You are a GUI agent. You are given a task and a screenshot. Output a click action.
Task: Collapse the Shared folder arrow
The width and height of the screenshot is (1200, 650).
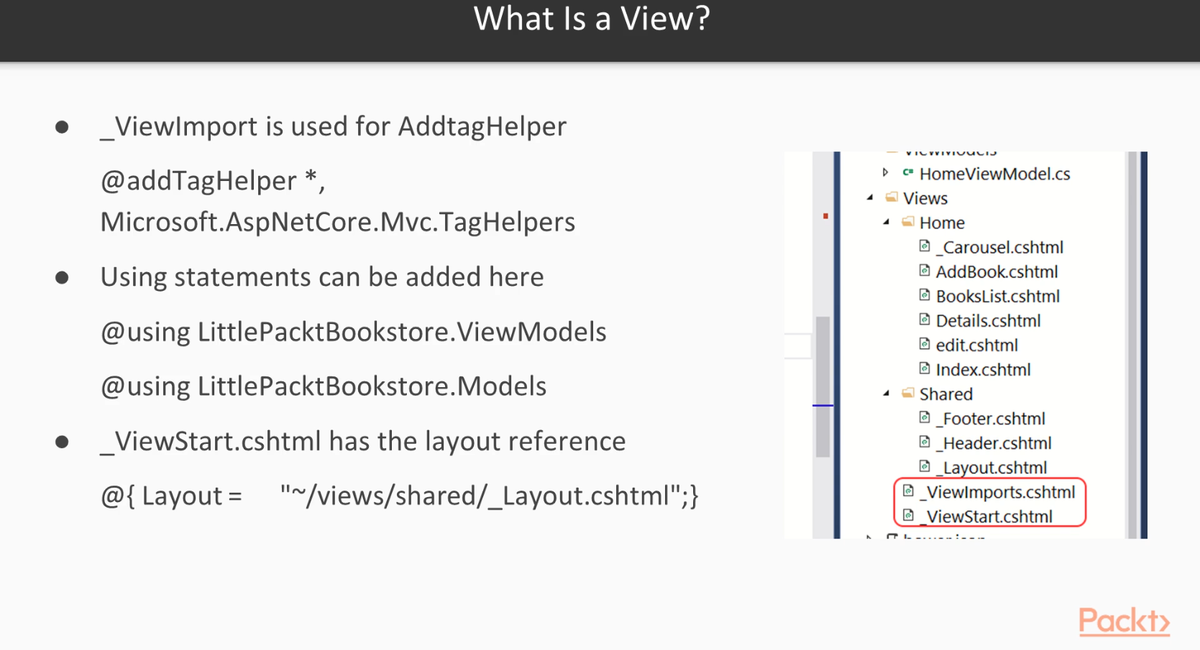pos(887,394)
